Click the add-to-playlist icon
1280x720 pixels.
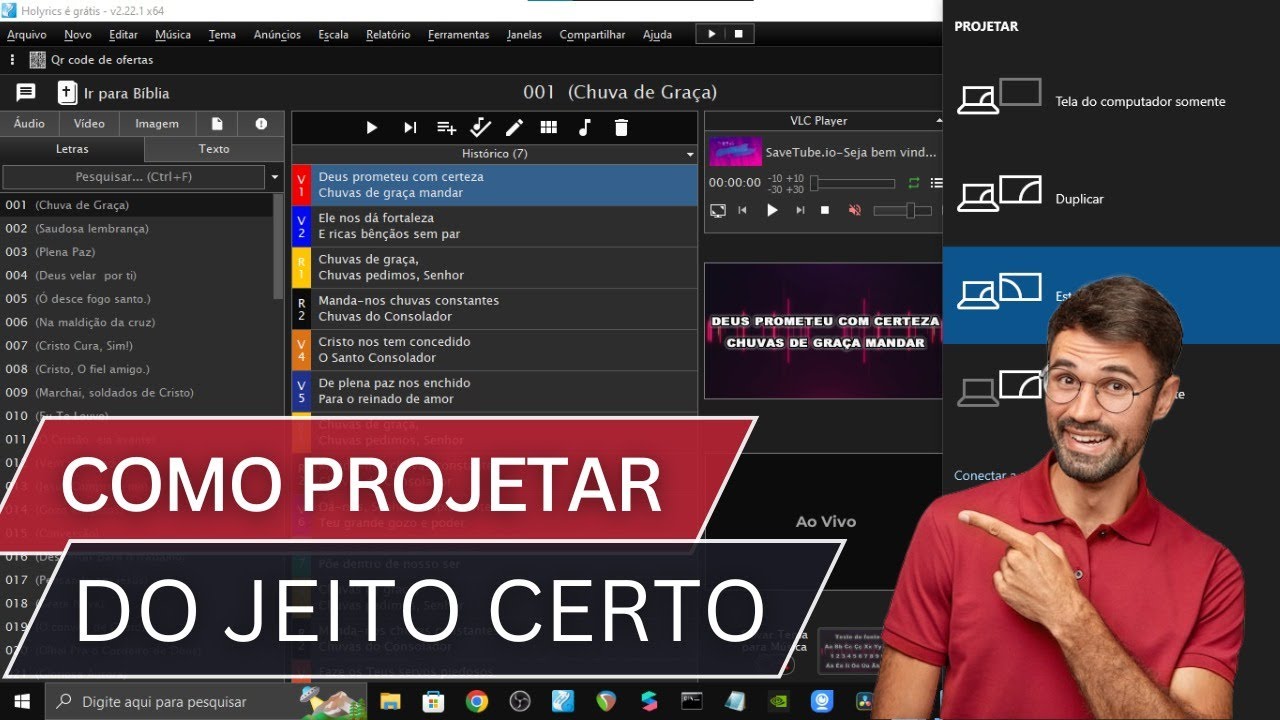(x=446, y=127)
